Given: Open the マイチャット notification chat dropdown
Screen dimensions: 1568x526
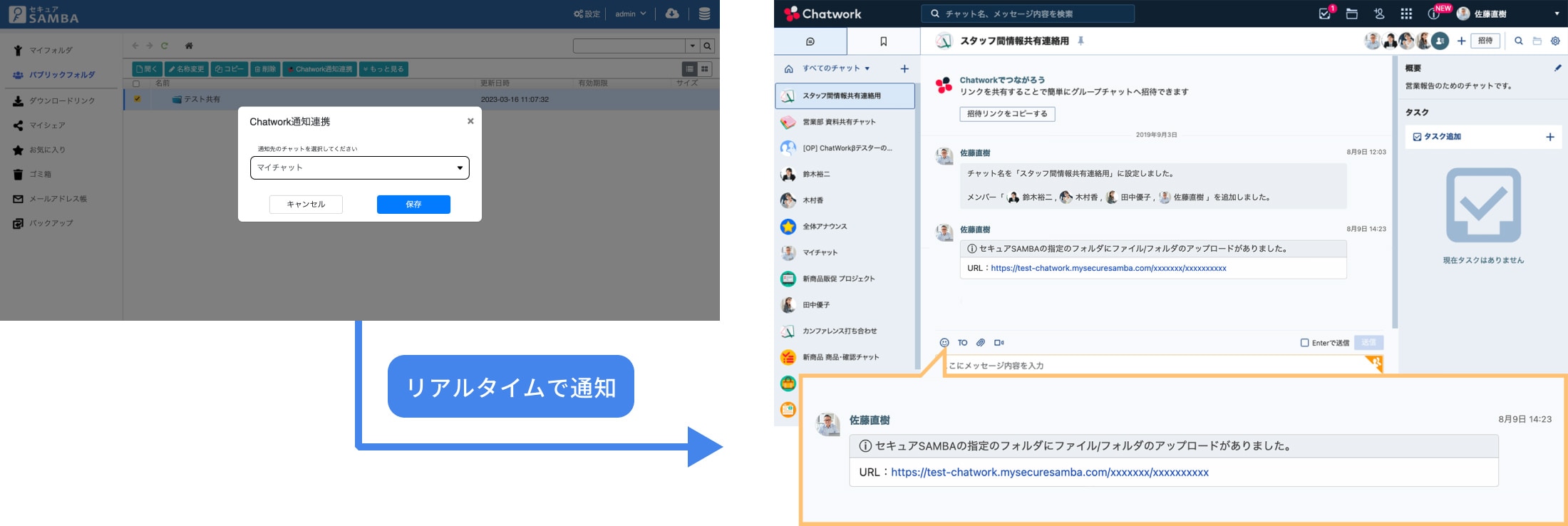Looking at the screenshot, I should click(x=360, y=168).
